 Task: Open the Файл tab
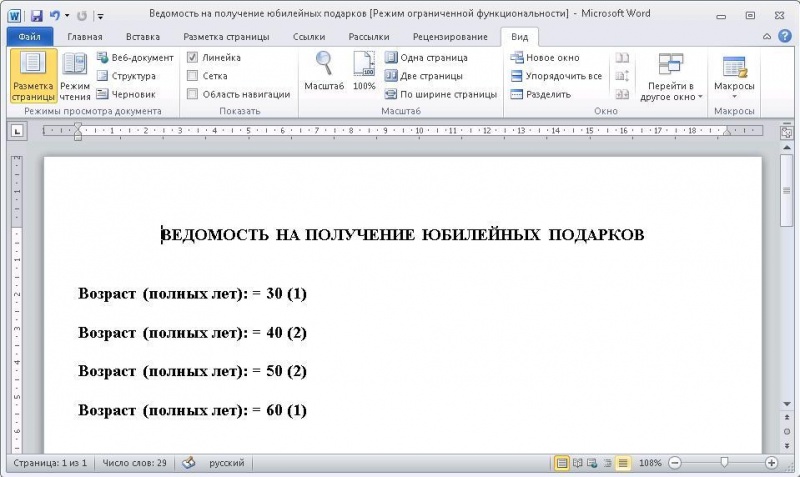pos(30,37)
